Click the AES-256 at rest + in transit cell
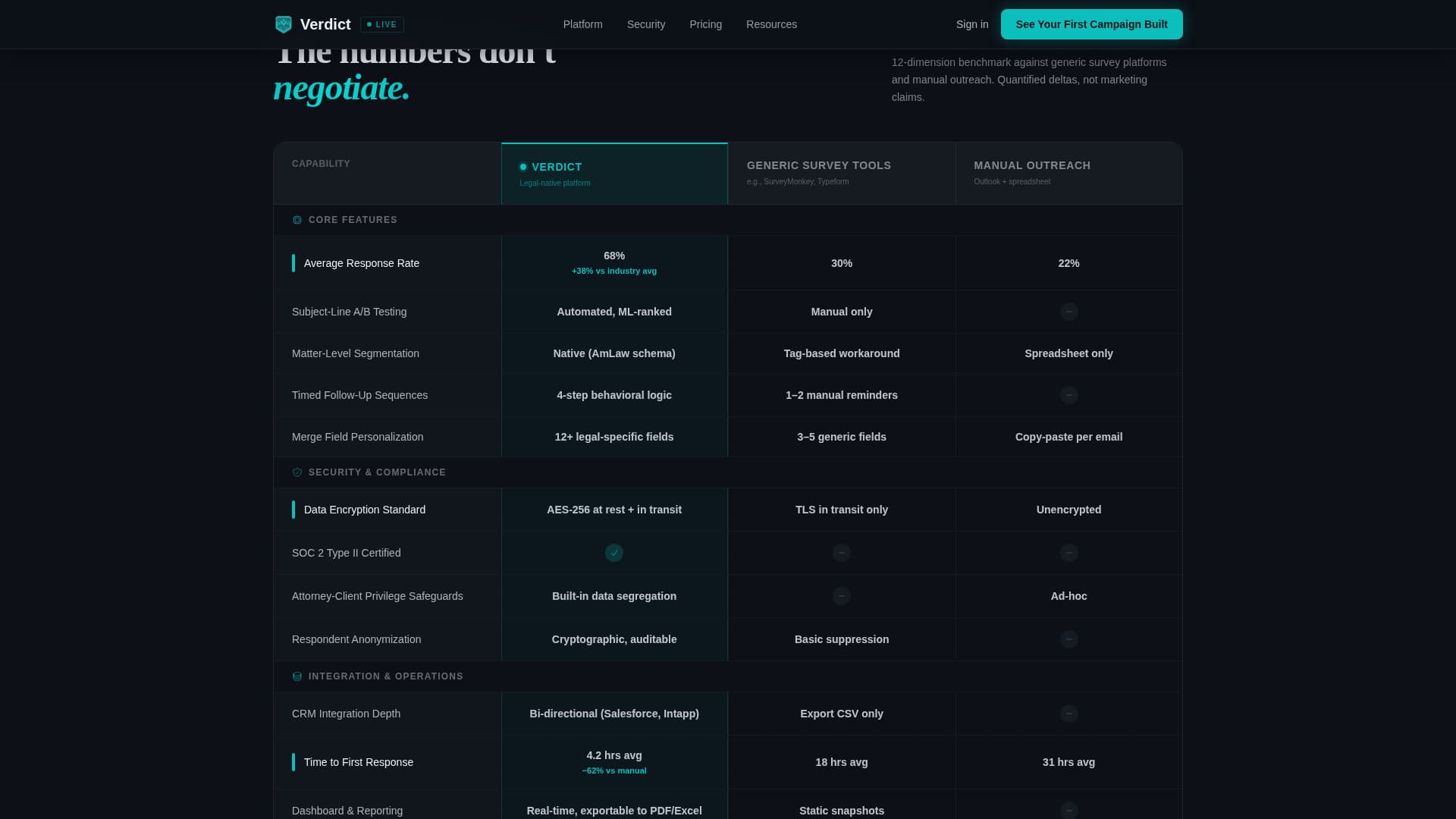 [x=614, y=510]
